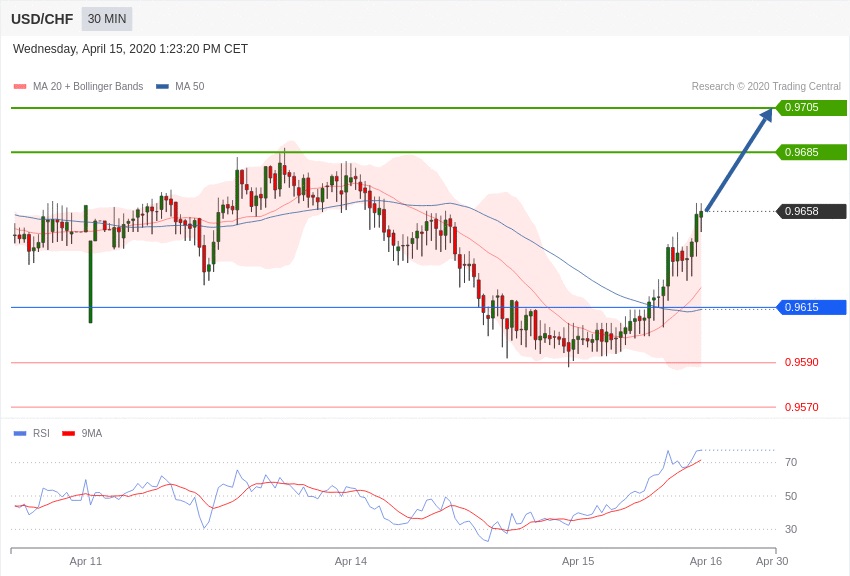
Task: Click the Research © 2020 Trading Central credit
Action: click(766, 86)
